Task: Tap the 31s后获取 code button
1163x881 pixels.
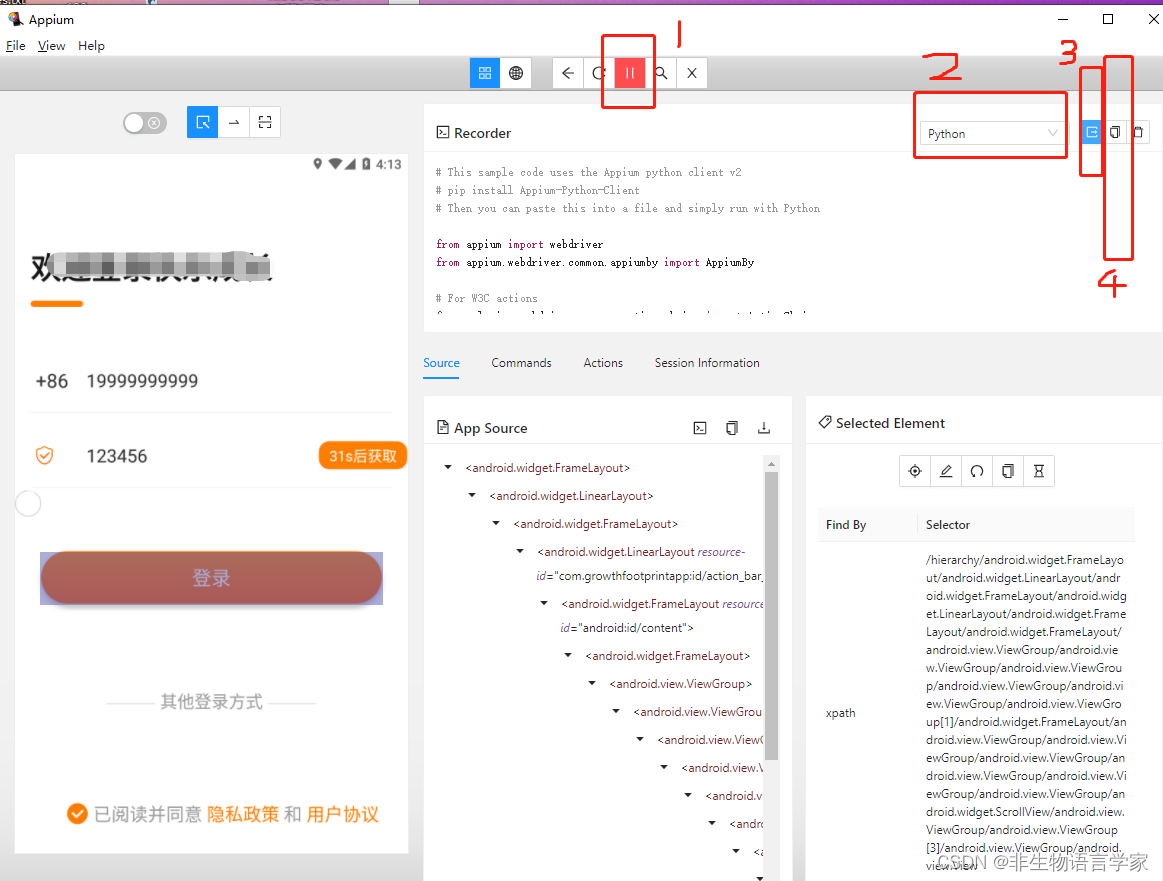Action: point(363,456)
